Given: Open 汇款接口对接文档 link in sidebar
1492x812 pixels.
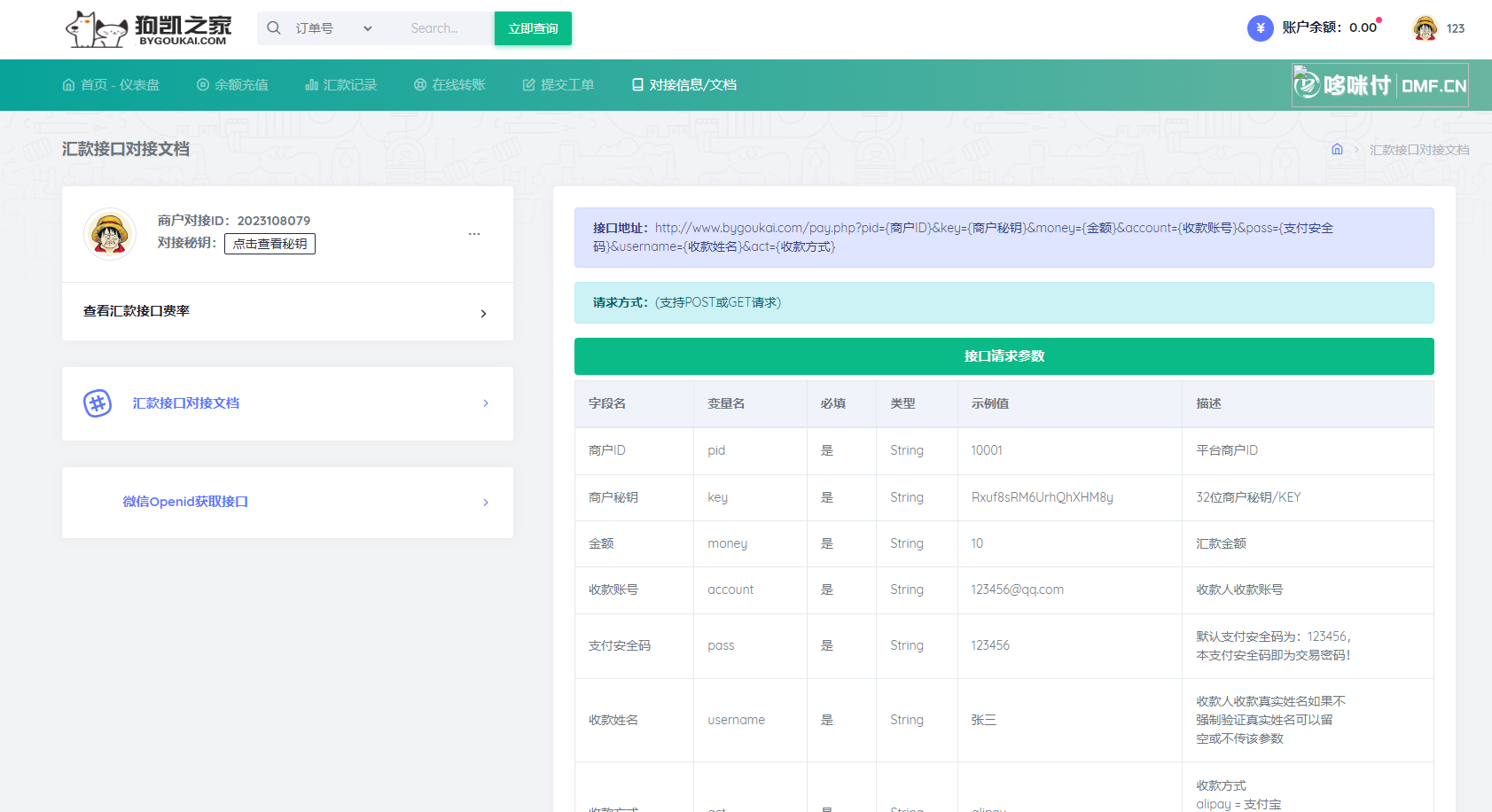Looking at the screenshot, I should [186, 403].
